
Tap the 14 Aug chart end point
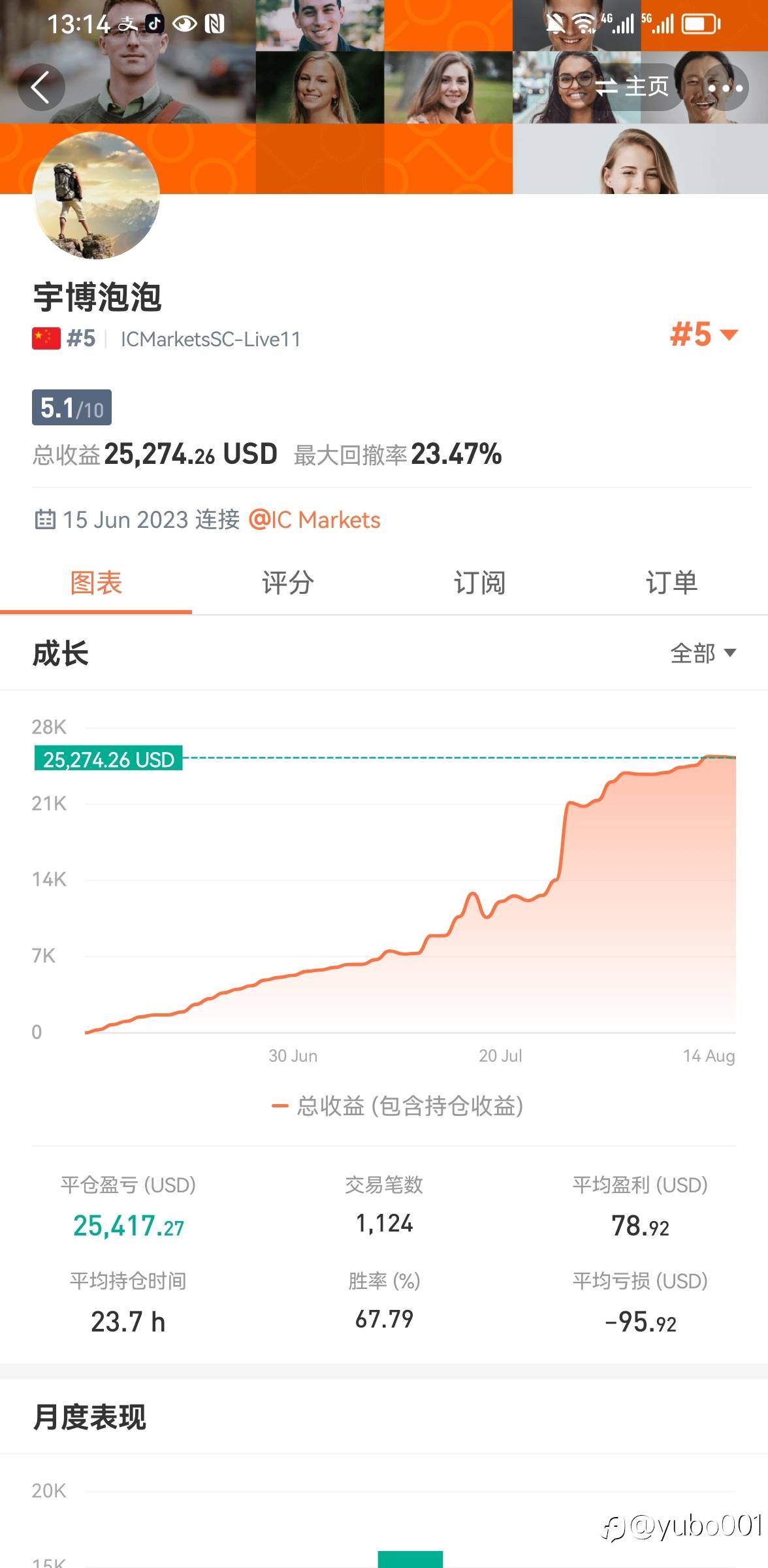click(x=735, y=758)
